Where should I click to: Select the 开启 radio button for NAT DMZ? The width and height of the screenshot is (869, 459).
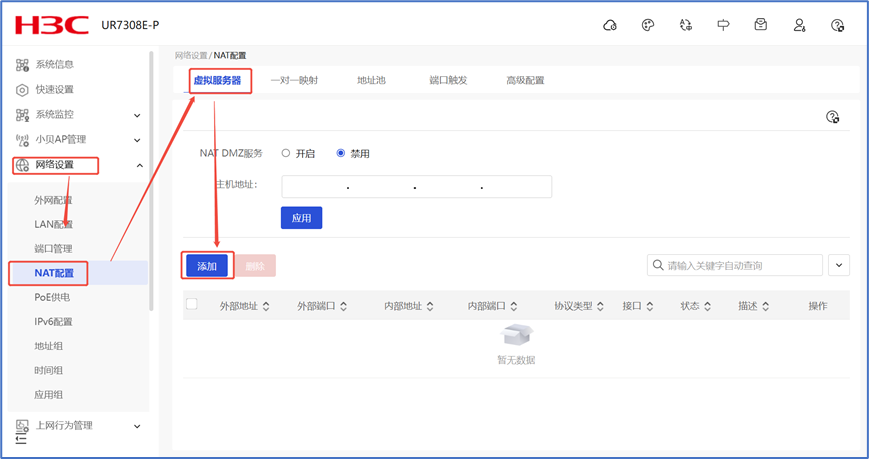(x=286, y=153)
